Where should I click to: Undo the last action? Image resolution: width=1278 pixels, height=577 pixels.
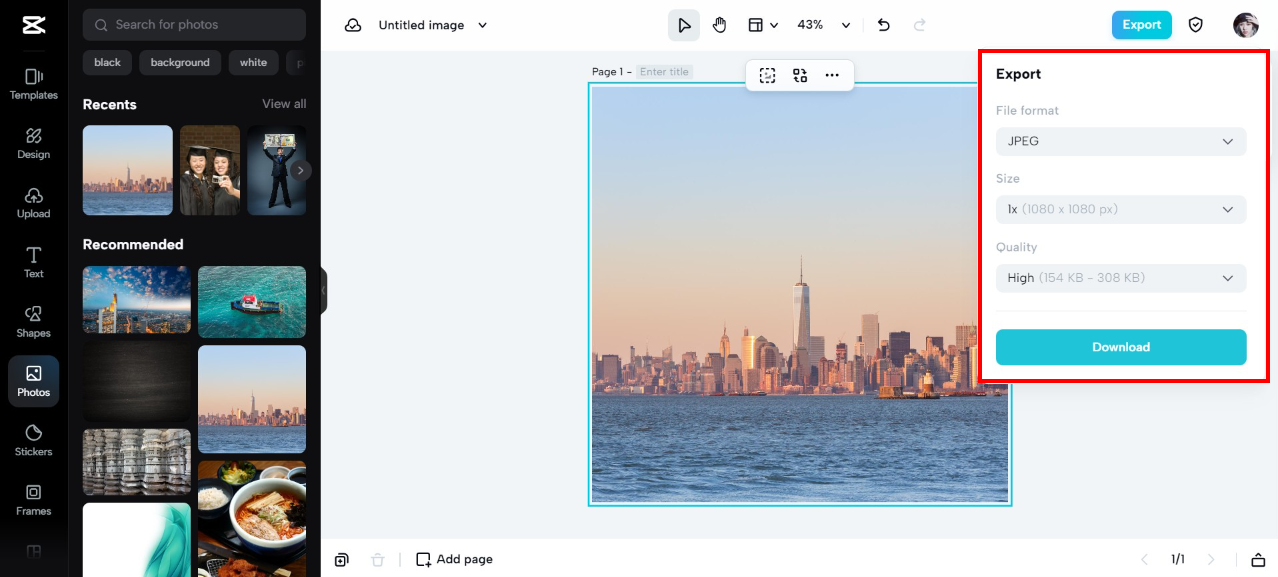883,25
